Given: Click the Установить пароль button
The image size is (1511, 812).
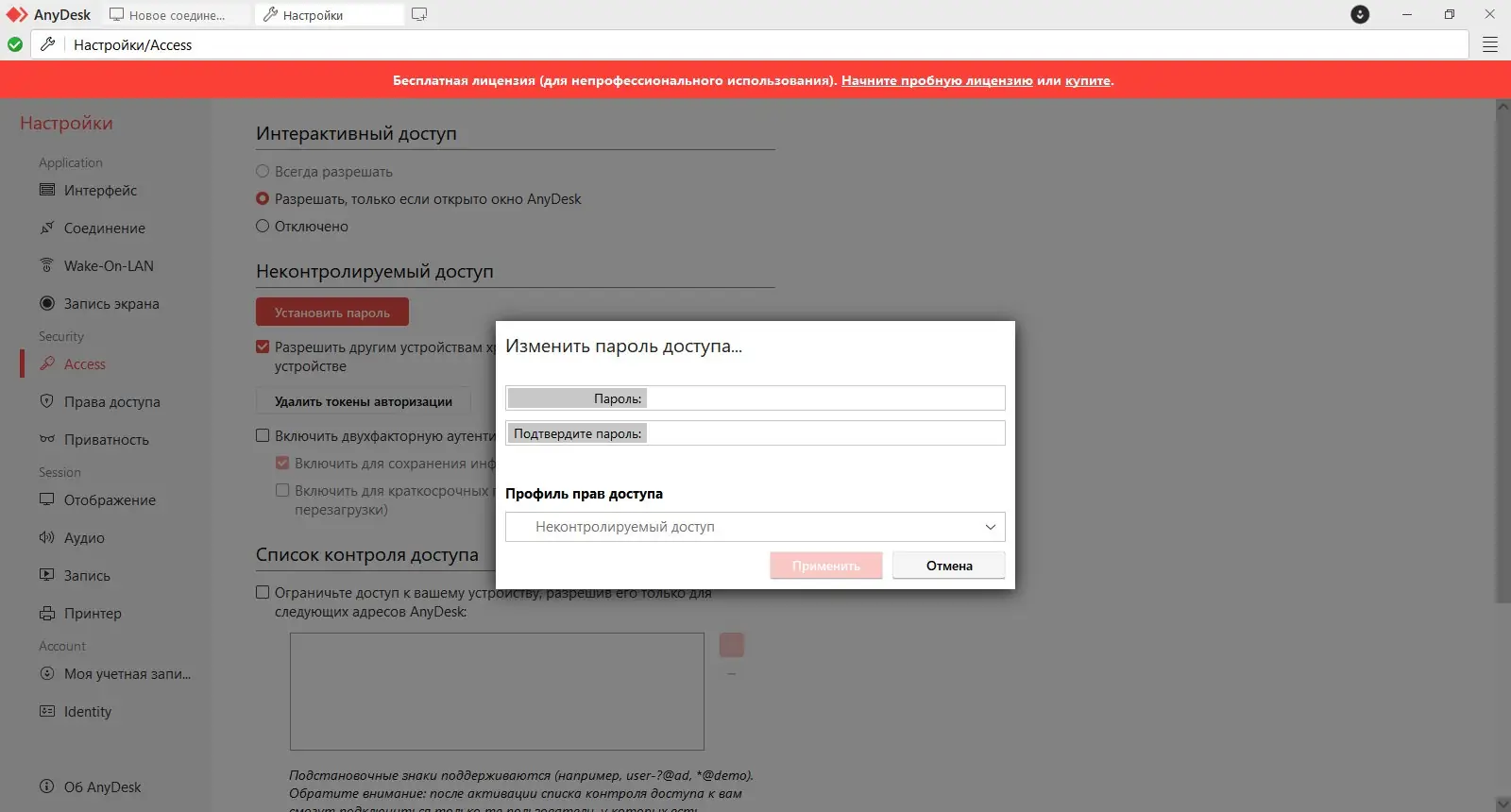Looking at the screenshot, I should pyautogui.click(x=332, y=313).
